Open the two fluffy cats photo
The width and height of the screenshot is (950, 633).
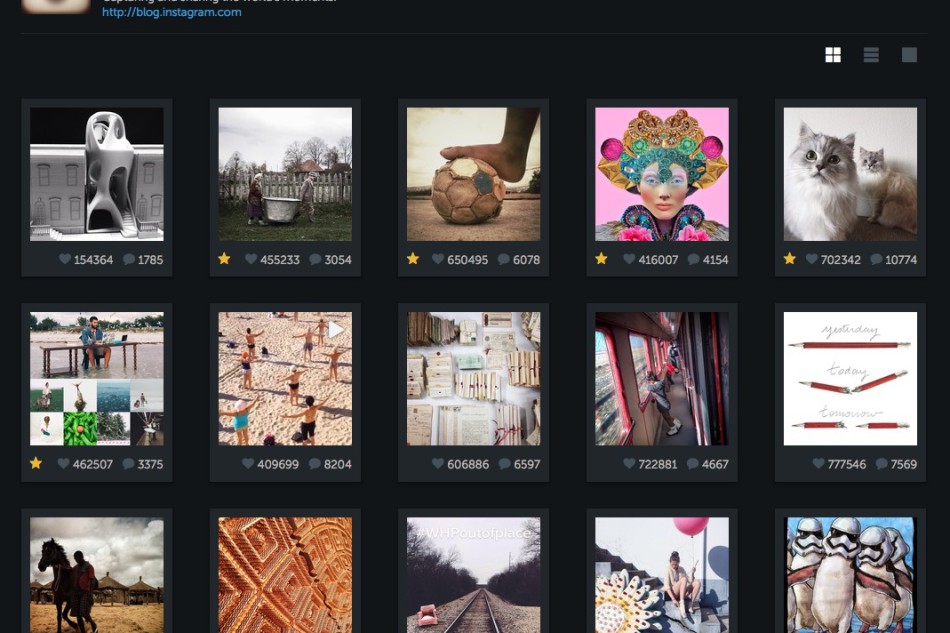pyautogui.click(x=851, y=174)
